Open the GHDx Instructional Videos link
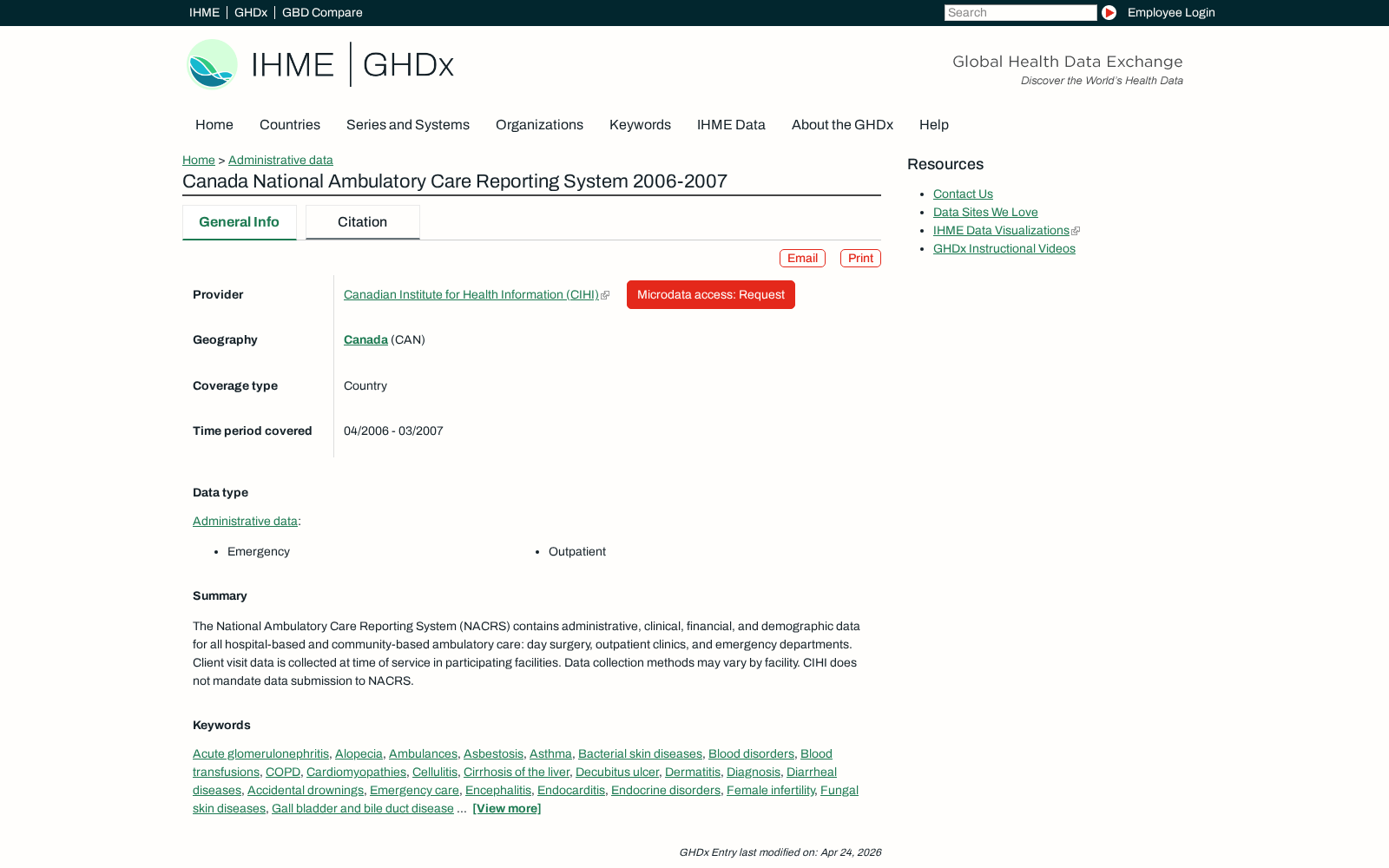Image resolution: width=1389 pixels, height=868 pixels. click(1004, 248)
